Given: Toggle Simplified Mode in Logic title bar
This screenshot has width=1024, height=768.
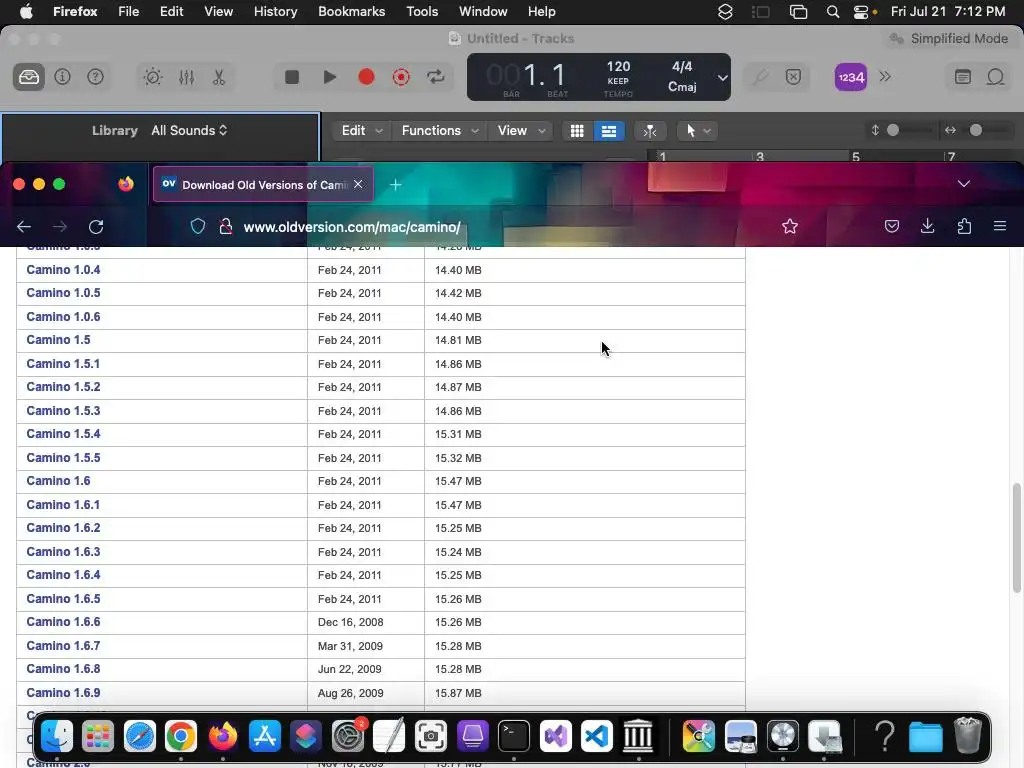Looking at the screenshot, I should (x=949, y=39).
